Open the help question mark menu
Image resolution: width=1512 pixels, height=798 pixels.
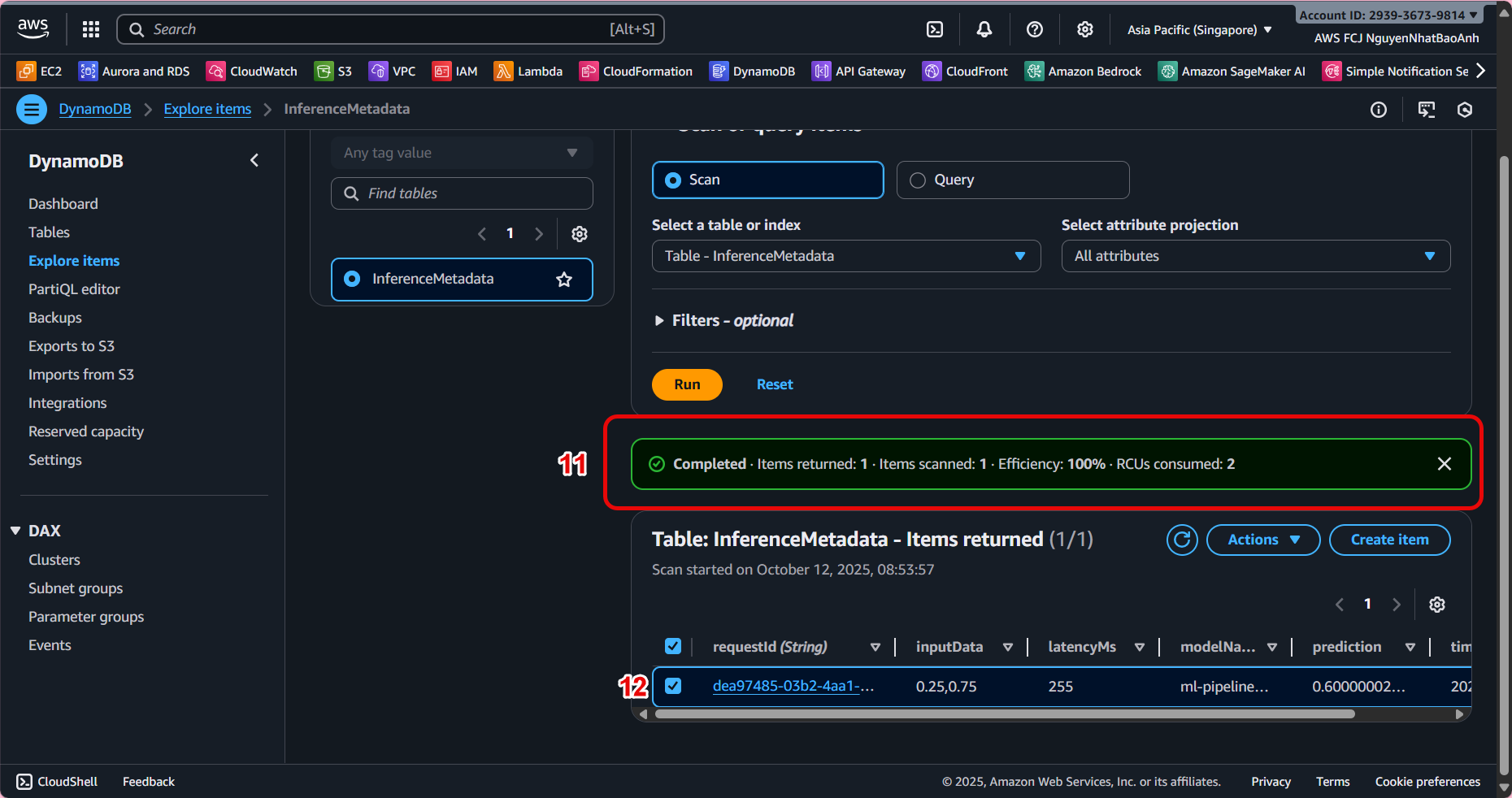1035,29
